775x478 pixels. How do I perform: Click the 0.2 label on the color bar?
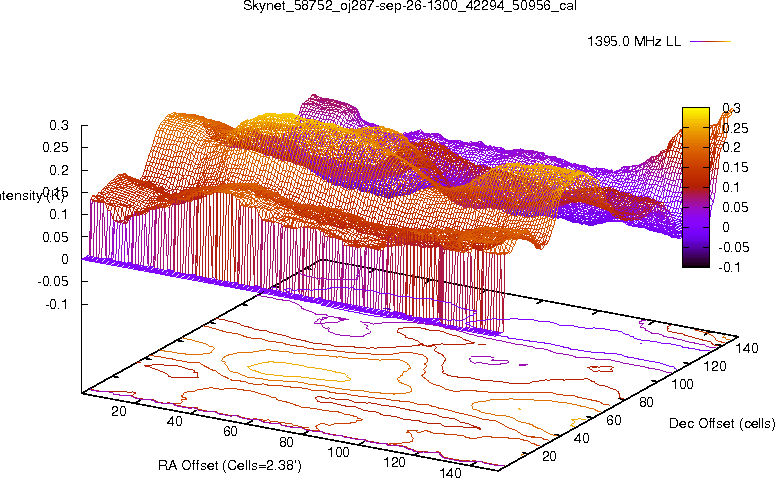coord(732,147)
